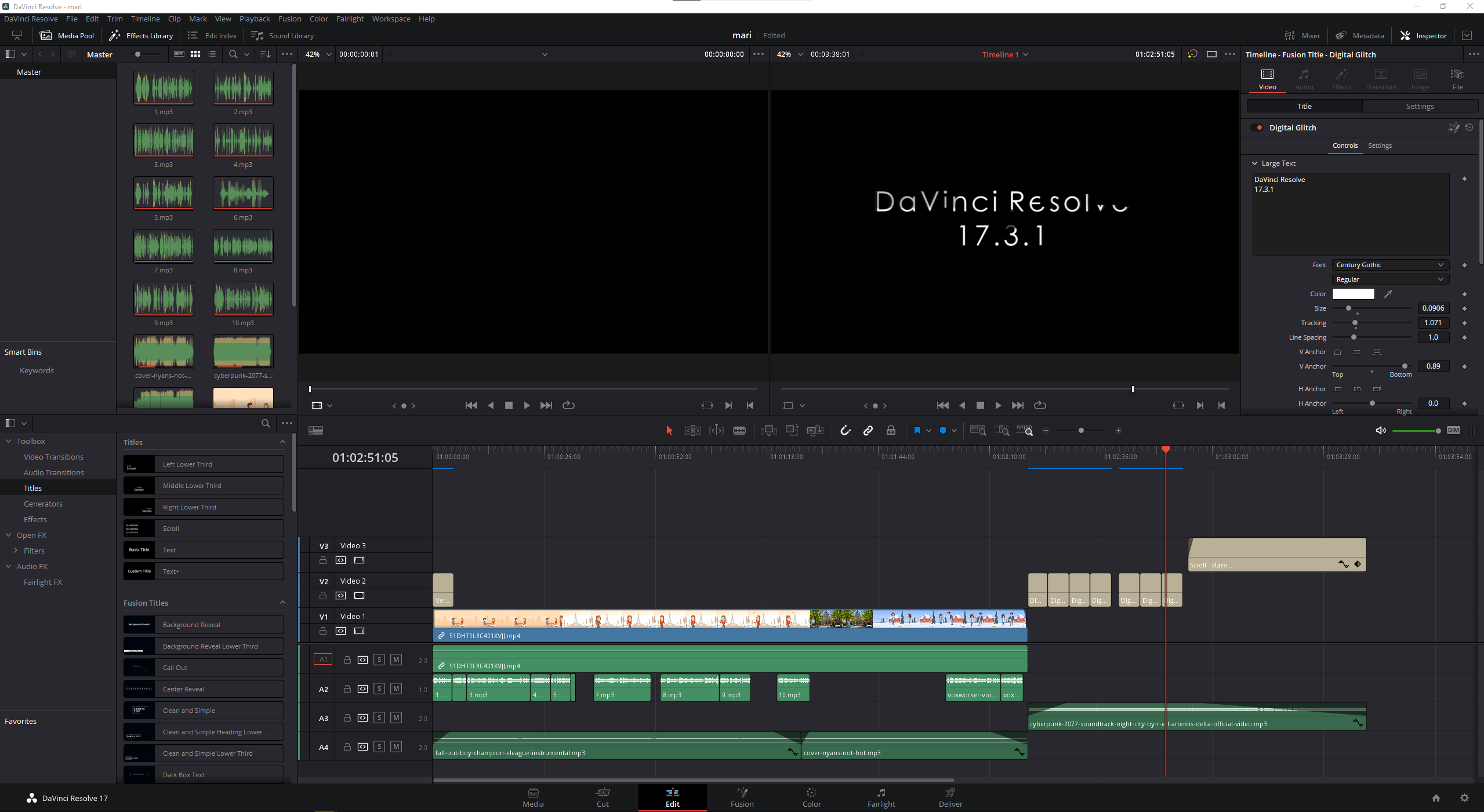Click loop playback in timeline viewer
Screen dimensions: 1484x812
click(1040, 405)
